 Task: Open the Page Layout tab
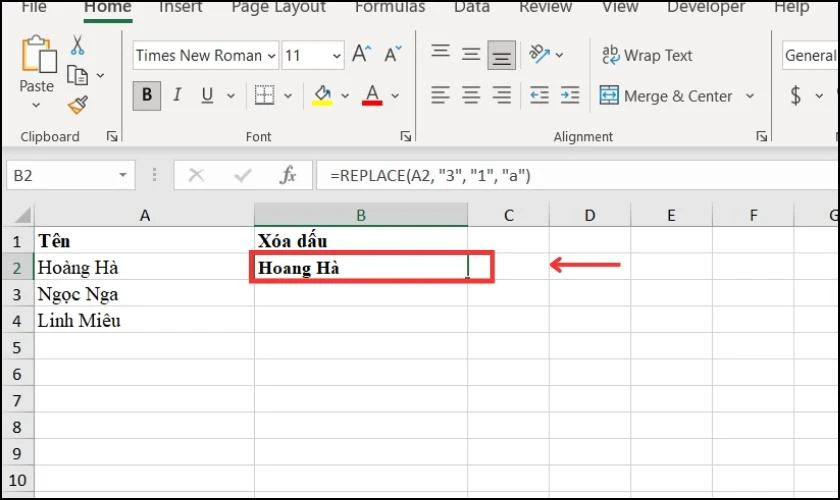(279, 8)
